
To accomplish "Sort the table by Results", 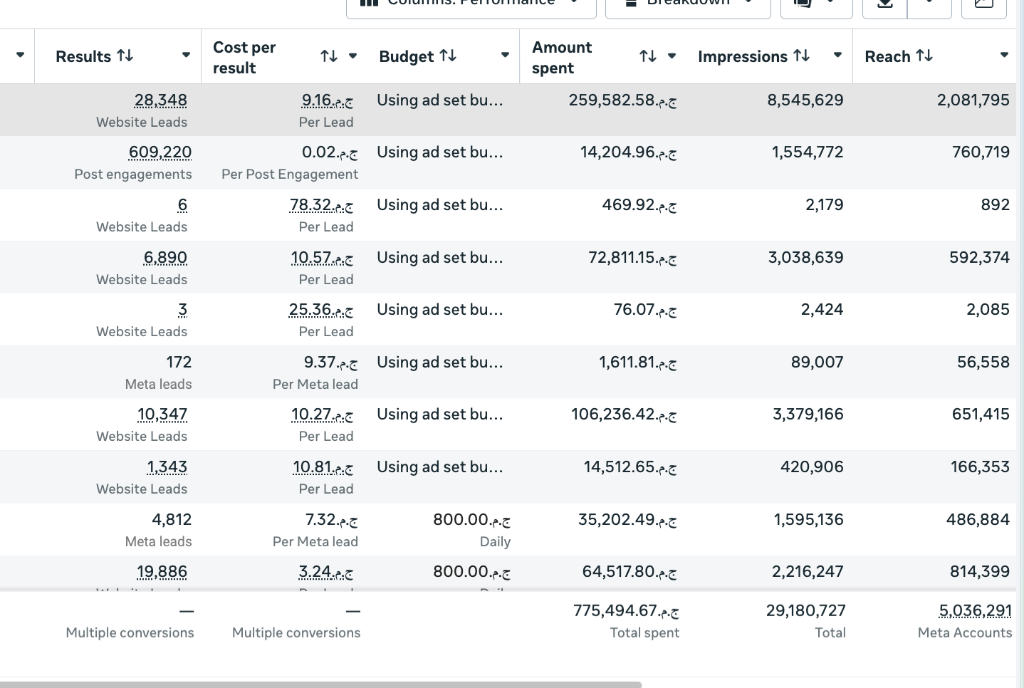I will click(125, 56).
